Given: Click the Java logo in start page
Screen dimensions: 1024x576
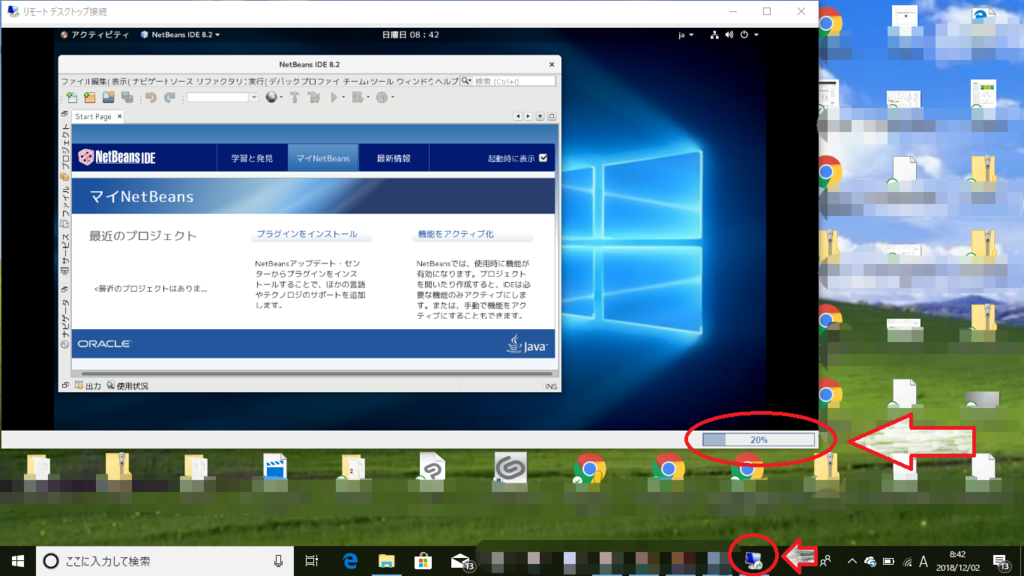Looking at the screenshot, I should pyautogui.click(x=527, y=344).
